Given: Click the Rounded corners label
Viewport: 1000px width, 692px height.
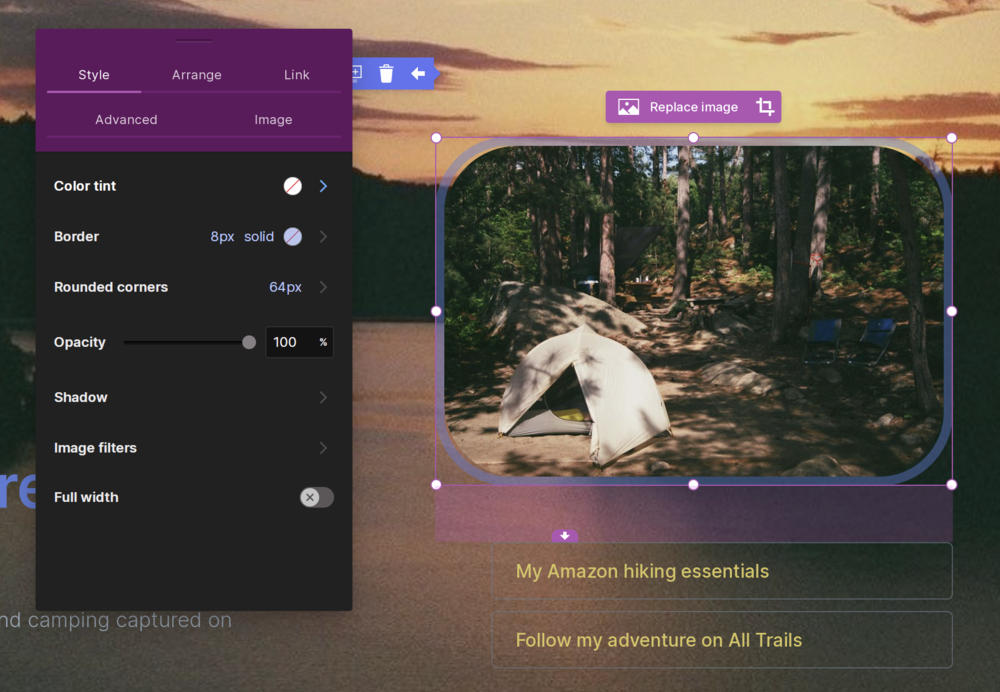Looking at the screenshot, I should (111, 287).
